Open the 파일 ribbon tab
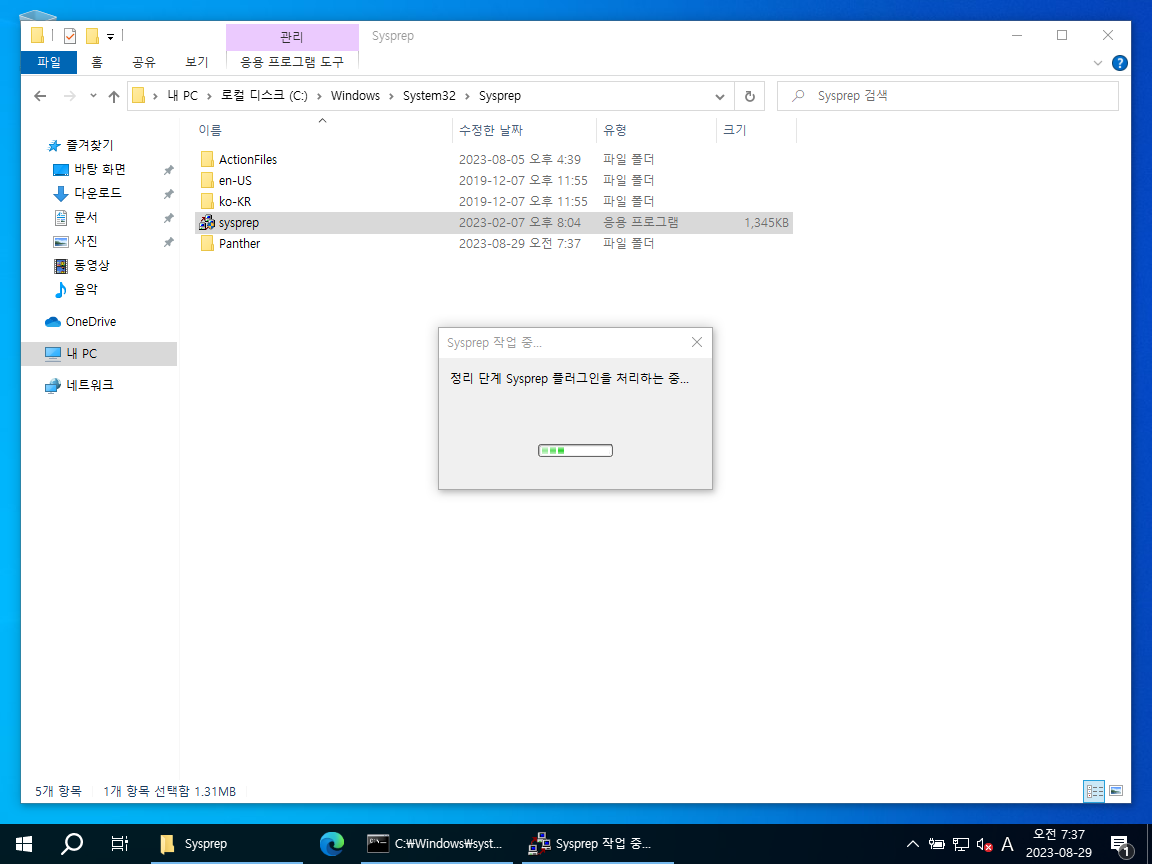 point(48,62)
